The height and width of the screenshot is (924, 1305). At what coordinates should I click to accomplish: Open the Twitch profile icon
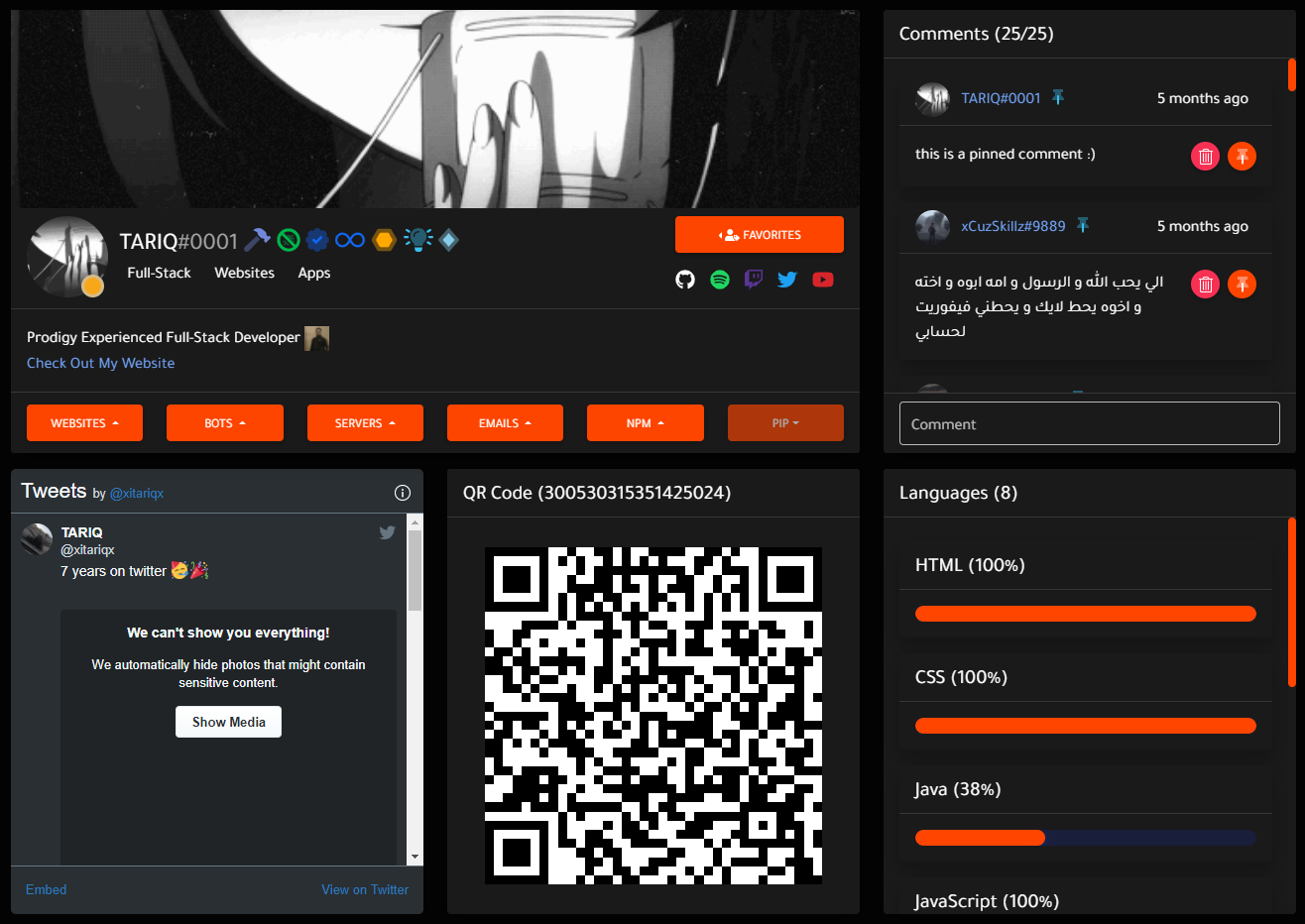tap(754, 280)
